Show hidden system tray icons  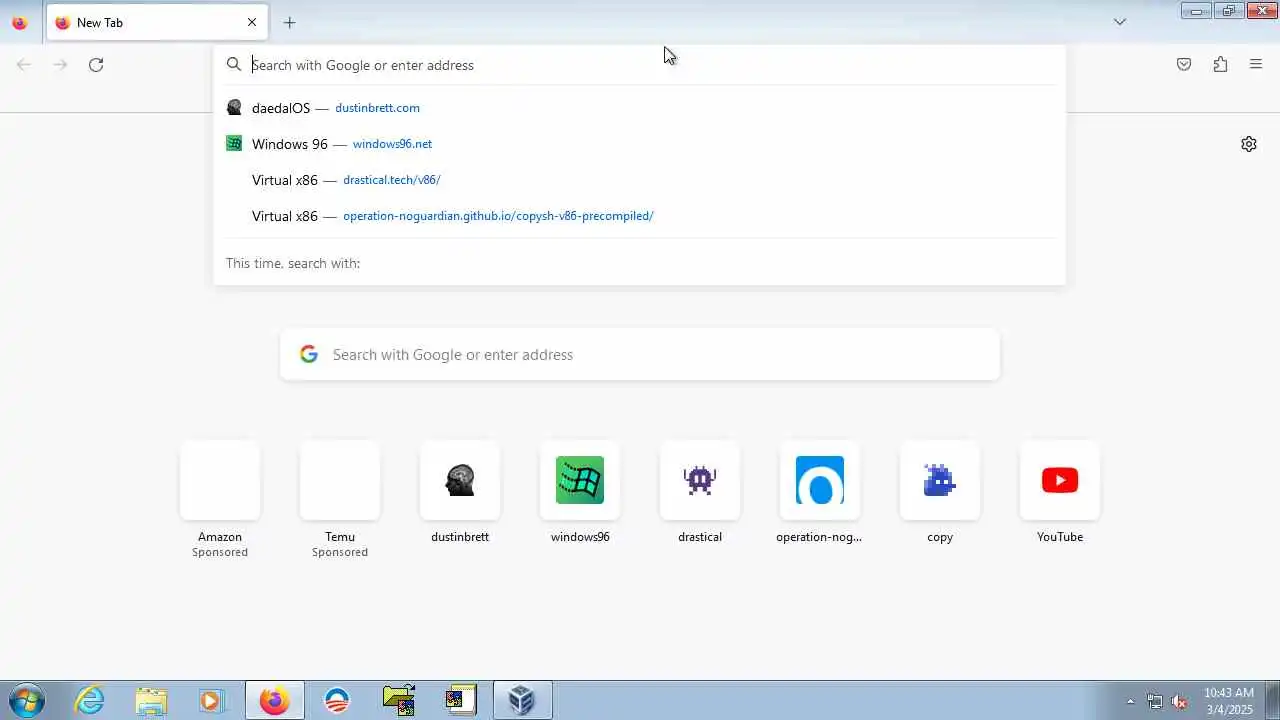pyautogui.click(x=1130, y=701)
